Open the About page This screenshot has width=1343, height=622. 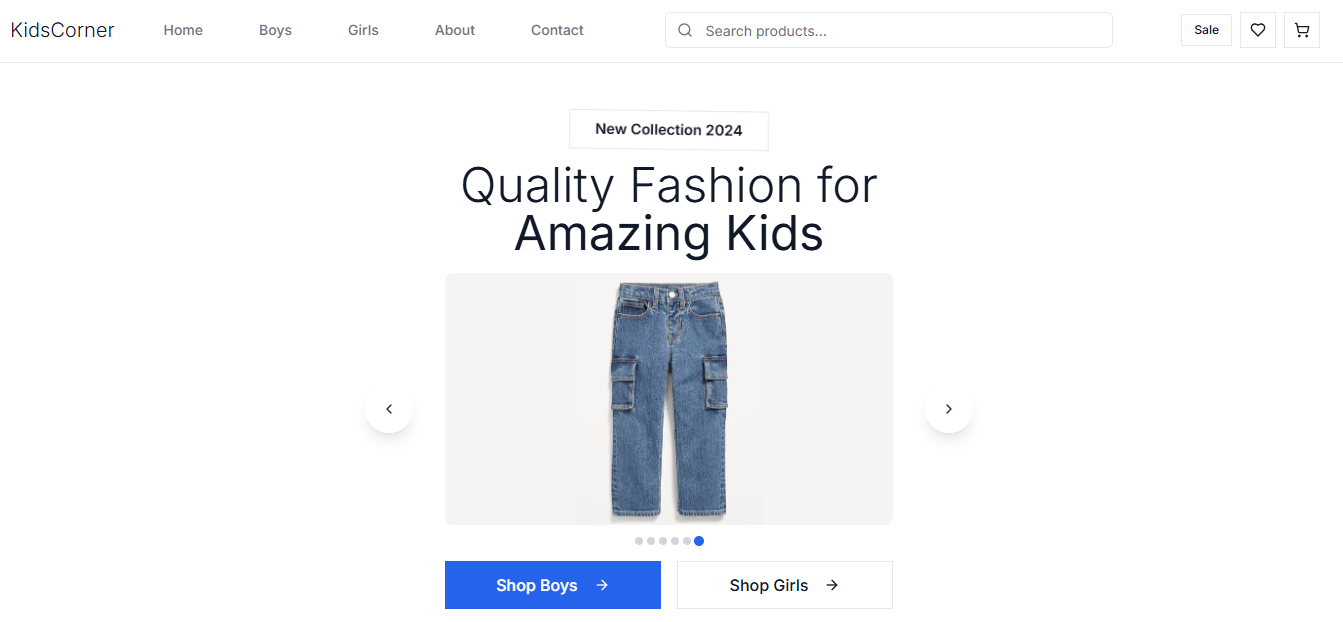455,30
